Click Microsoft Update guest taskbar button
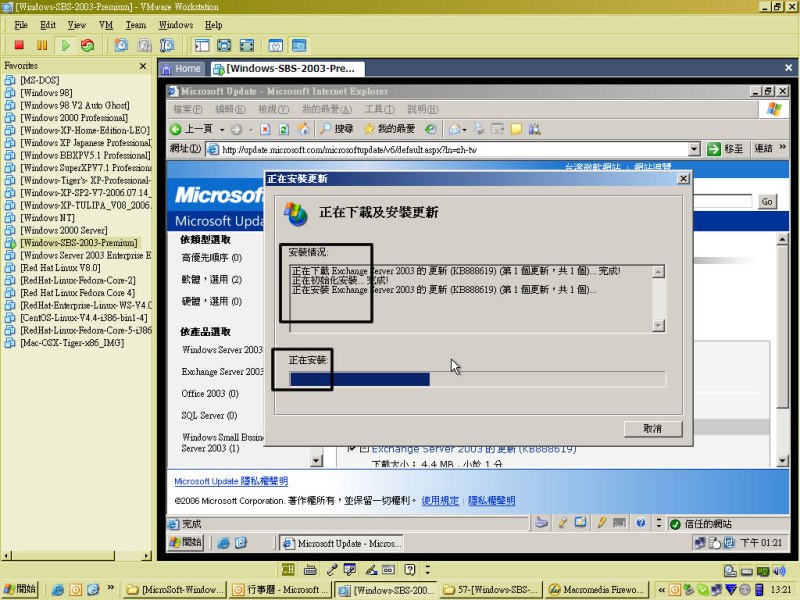Screen dimensions: 800x600 [x=342, y=543]
